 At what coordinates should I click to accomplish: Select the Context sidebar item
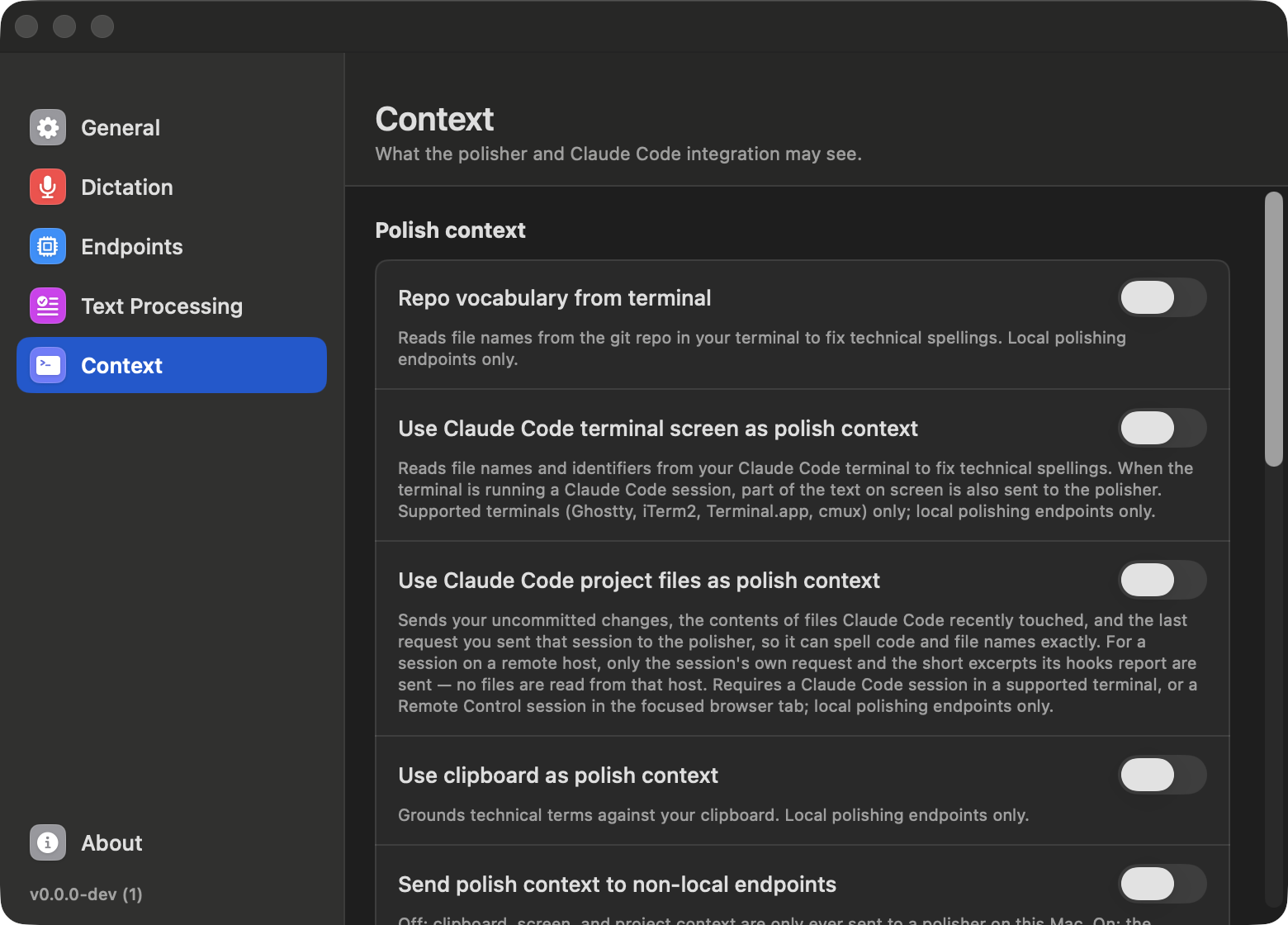coord(172,365)
